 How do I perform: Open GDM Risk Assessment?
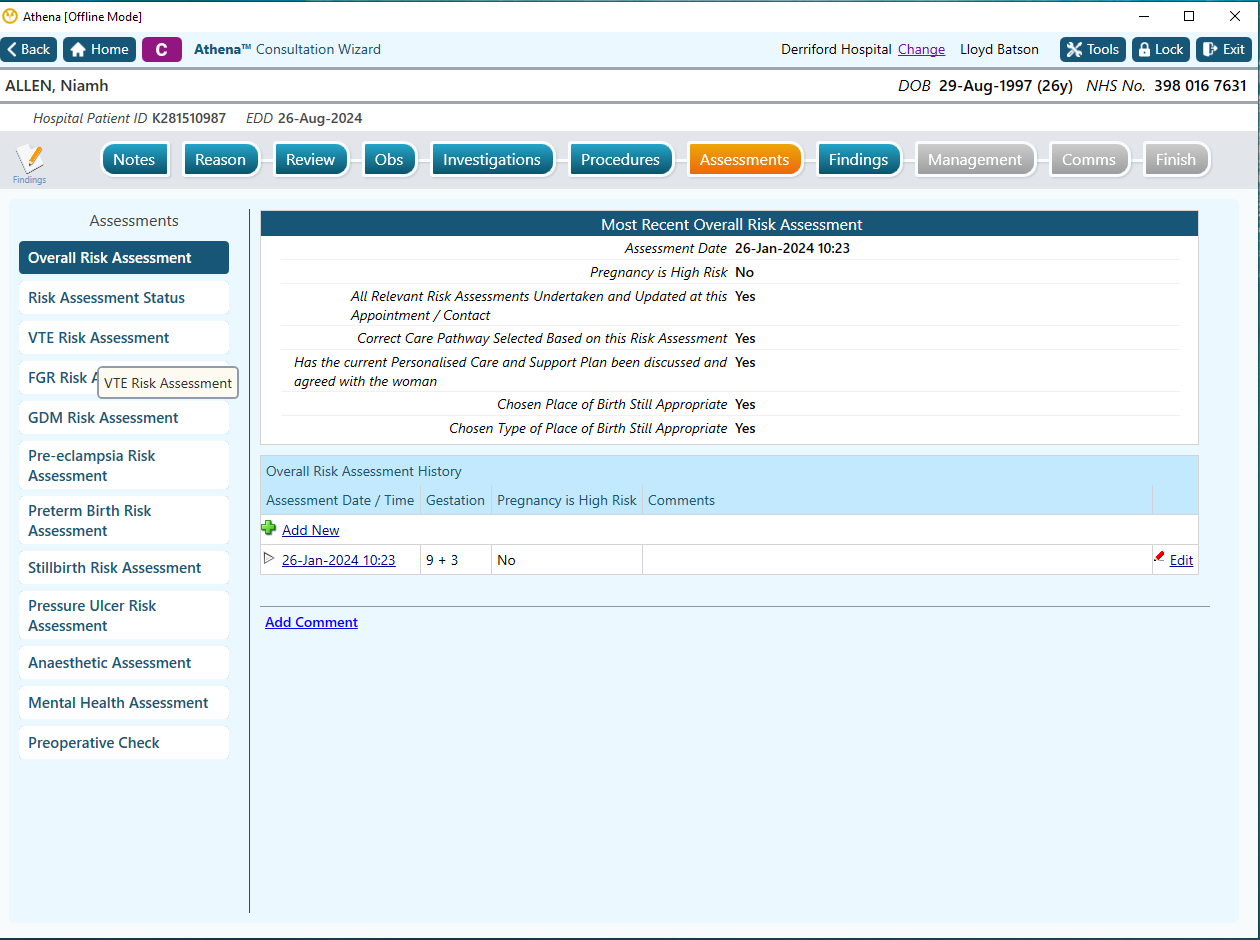(124, 418)
